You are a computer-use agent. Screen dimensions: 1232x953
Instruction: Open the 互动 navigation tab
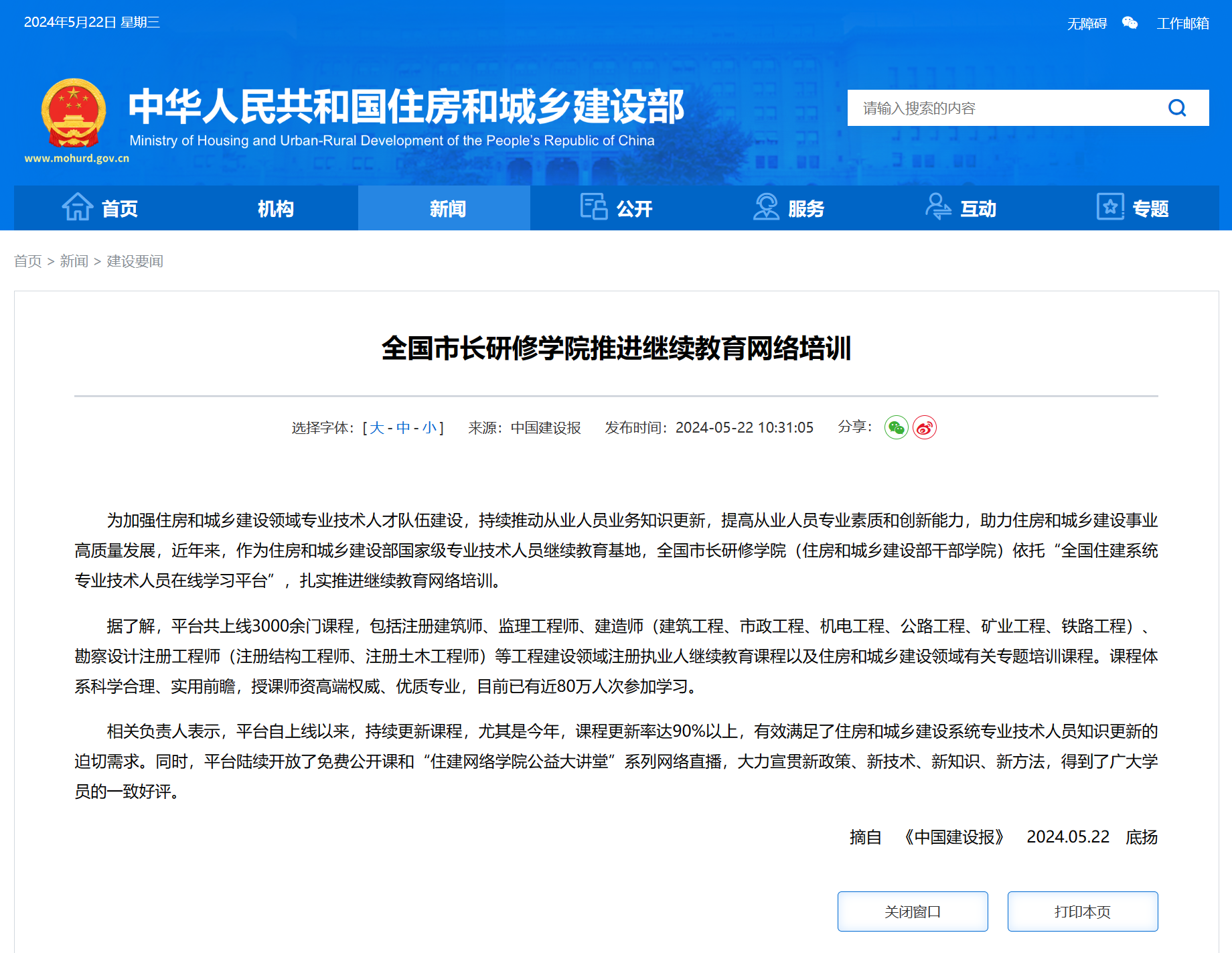pos(960,208)
